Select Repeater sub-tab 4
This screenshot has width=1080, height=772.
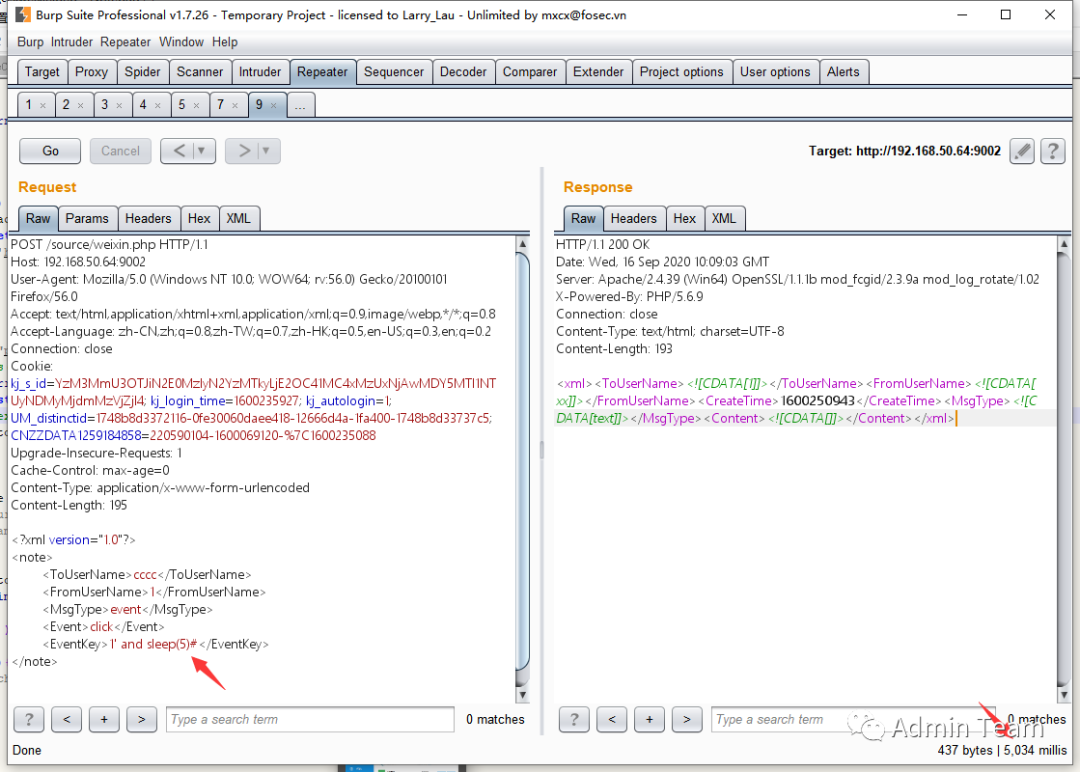coord(143,105)
